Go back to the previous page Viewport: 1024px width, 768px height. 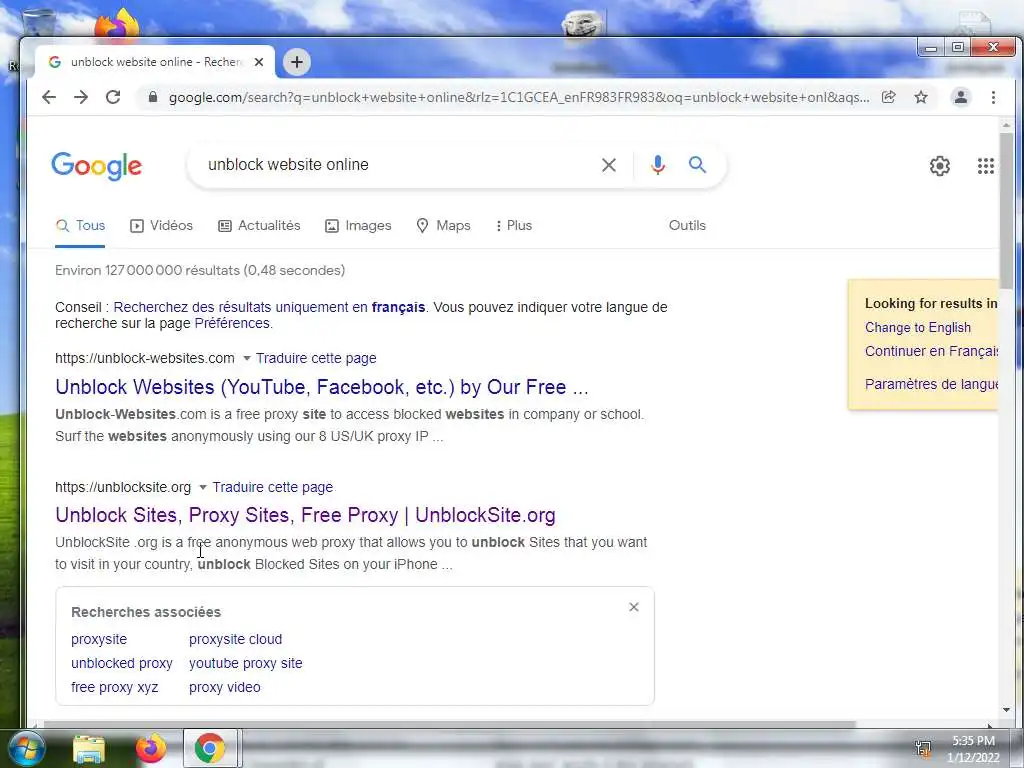(x=49, y=97)
